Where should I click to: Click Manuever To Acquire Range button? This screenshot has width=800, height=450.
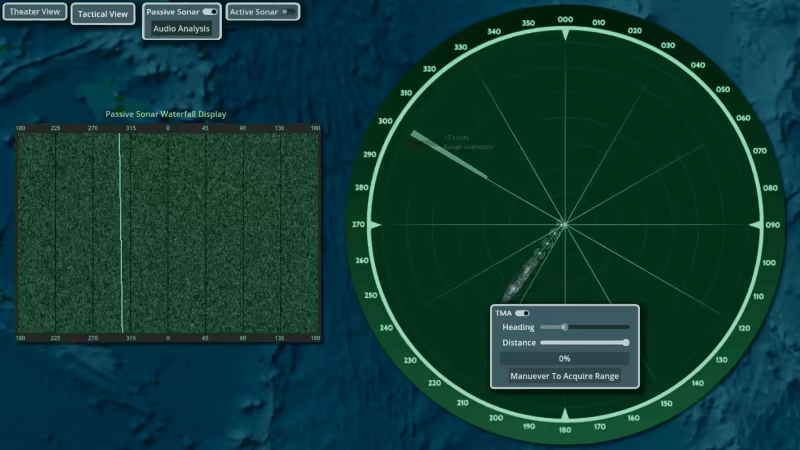(564, 376)
